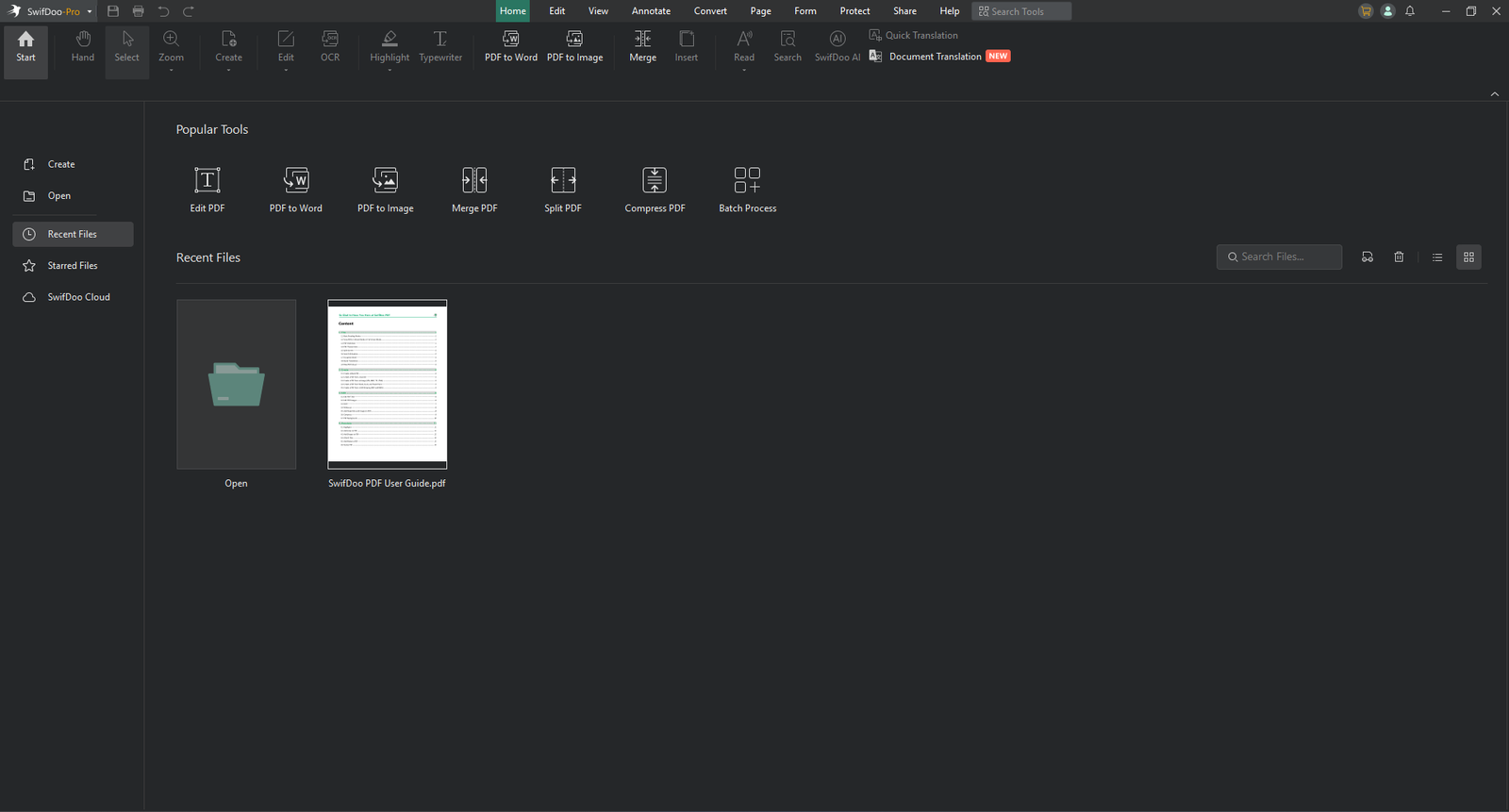
Task: Open Batch Process popular tool
Action: 748,190
